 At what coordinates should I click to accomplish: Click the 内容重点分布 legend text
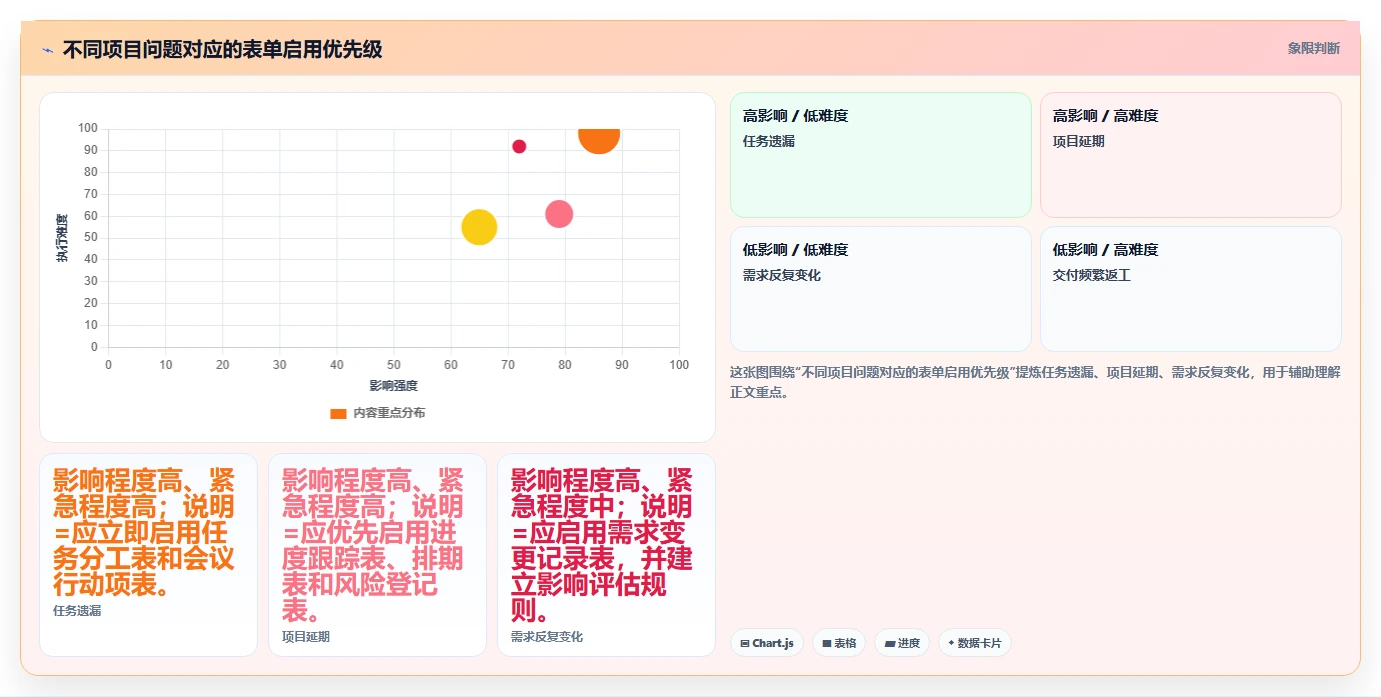click(x=389, y=413)
